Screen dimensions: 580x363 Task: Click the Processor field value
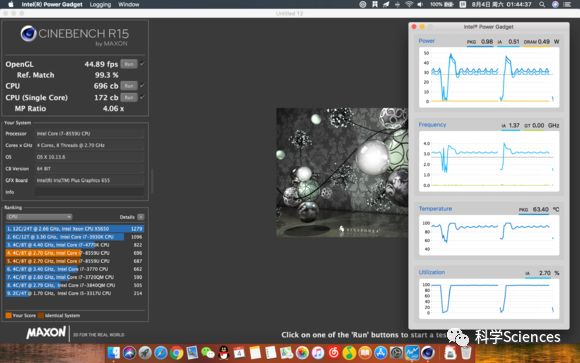click(x=89, y=134)
